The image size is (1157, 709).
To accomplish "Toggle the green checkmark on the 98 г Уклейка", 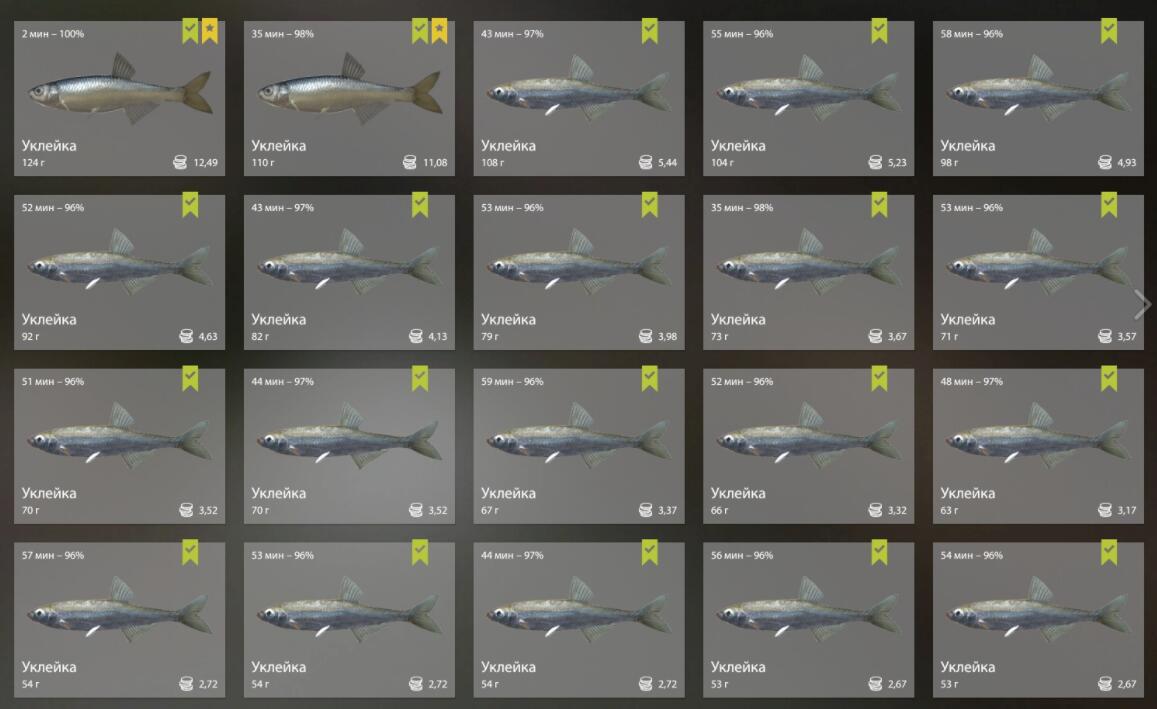I will pyautogui.click(x=1109, y=32).
